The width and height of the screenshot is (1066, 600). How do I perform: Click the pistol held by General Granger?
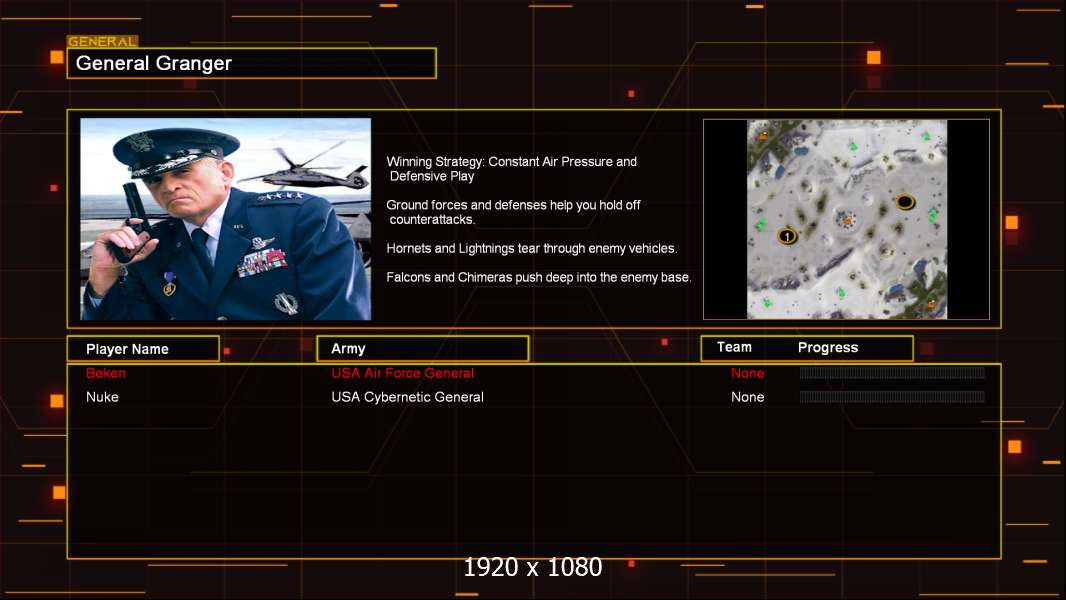(x=131, y=213)
